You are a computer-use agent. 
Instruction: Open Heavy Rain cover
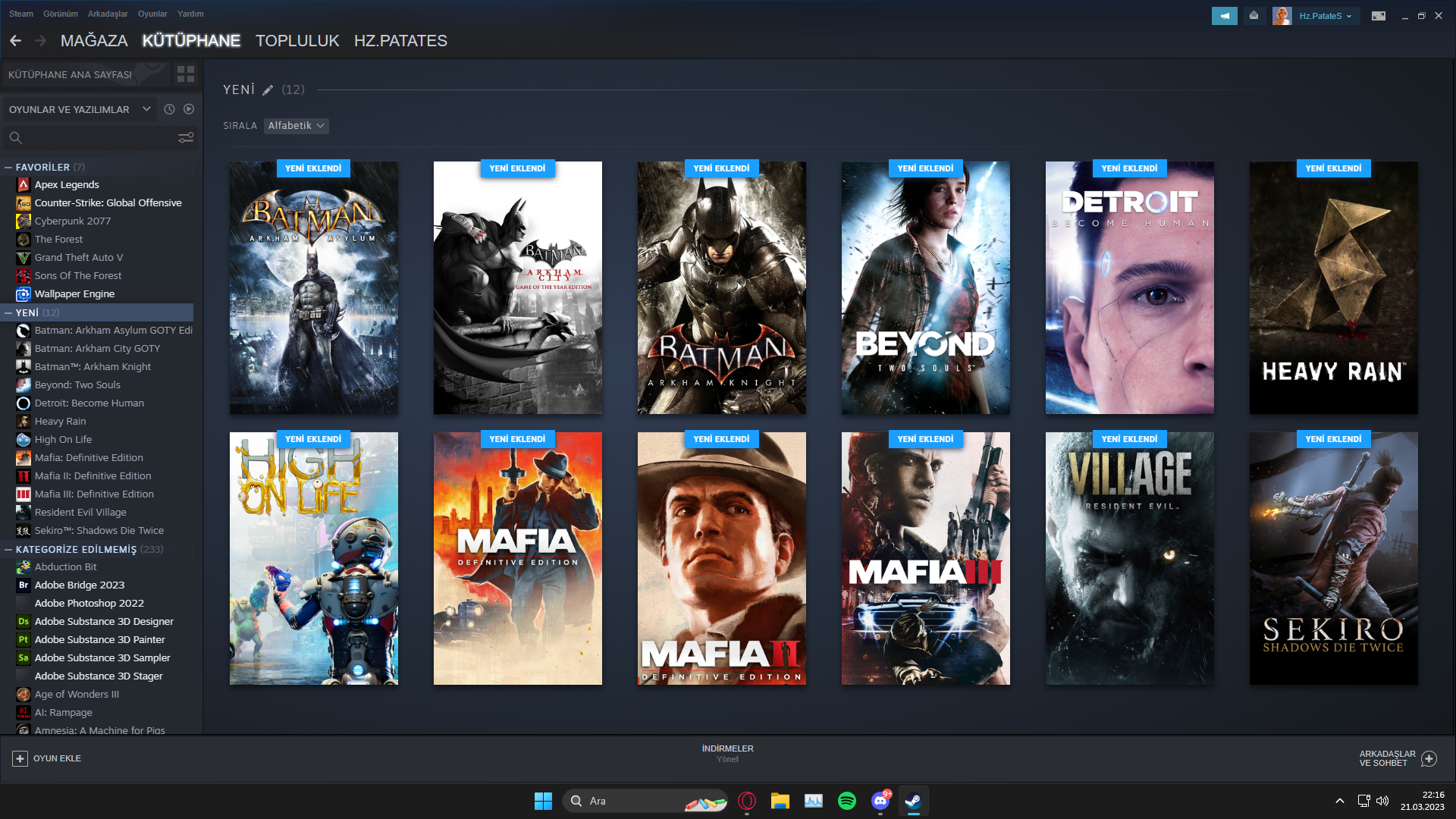(x=1334, y=287)
